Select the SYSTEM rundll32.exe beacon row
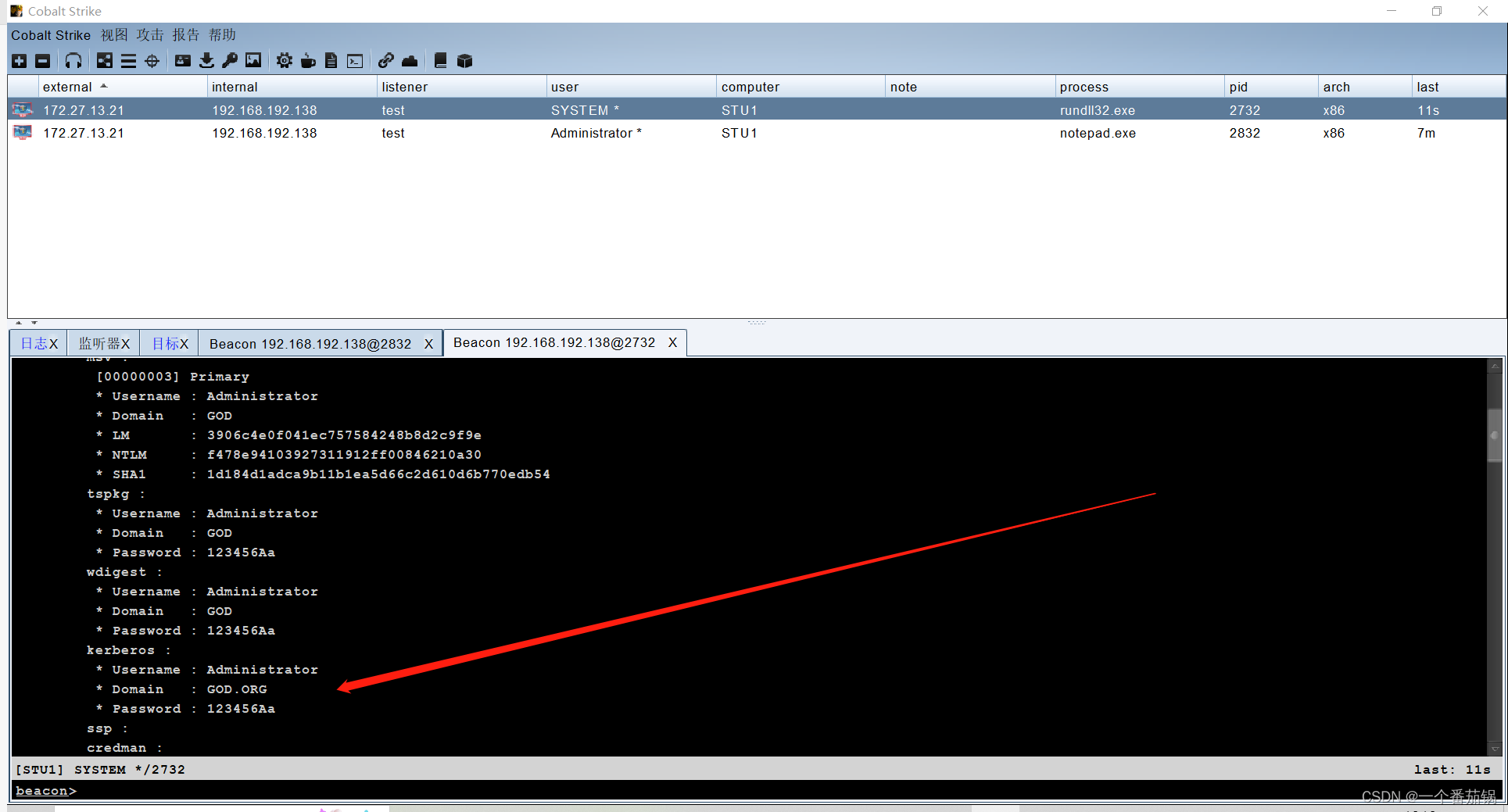 (x=757, y=110)
